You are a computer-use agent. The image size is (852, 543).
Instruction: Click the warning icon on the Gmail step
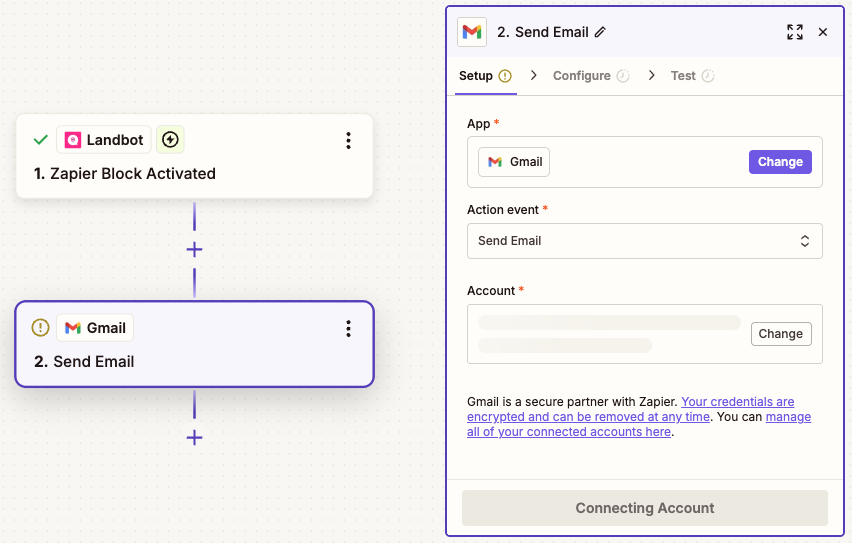(x=40, y=328)
